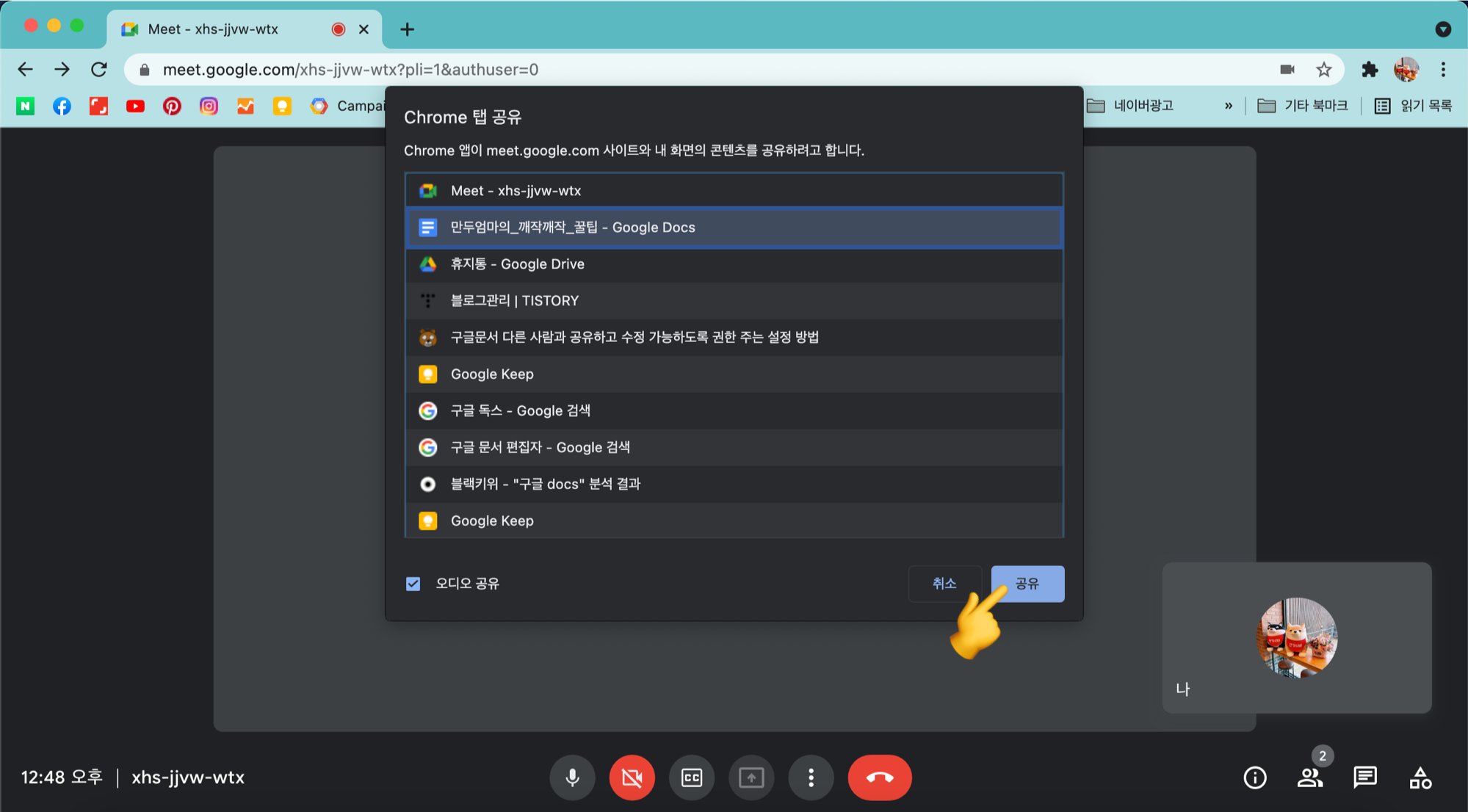This screenshot has width=1468, height=812.
Task: Bookmark this page with the star icon
Action: coord(1323,70)
